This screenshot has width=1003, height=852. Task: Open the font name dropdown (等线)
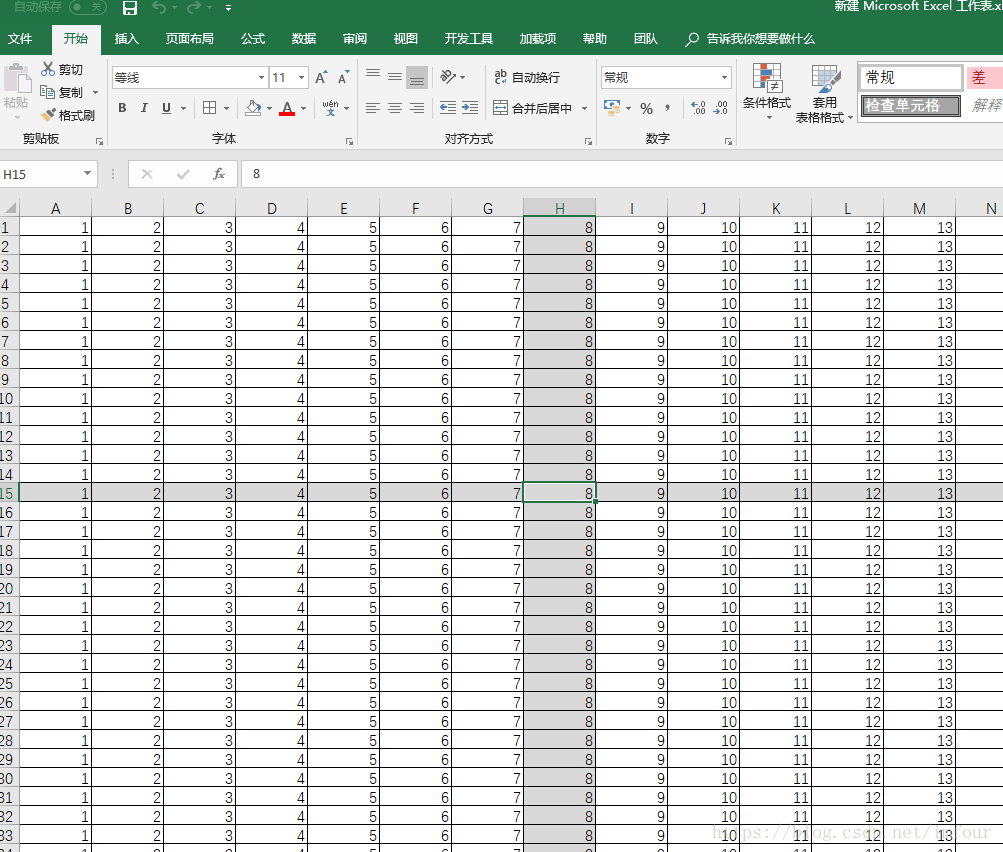tap(261, 77)
